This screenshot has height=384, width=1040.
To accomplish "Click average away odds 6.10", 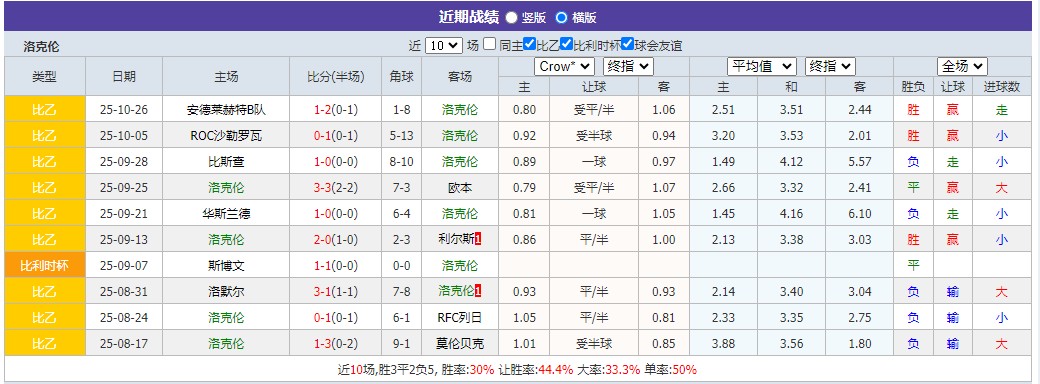I will click(x=860, y=214).
